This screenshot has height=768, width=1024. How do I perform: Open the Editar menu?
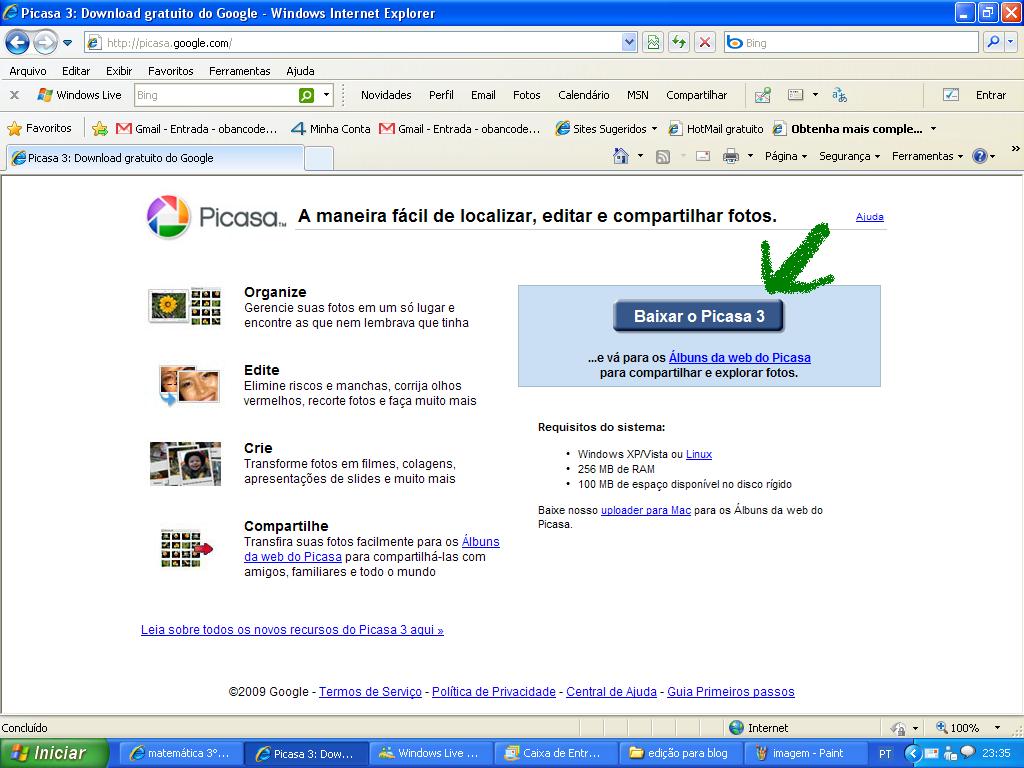[x=76, y=71]
